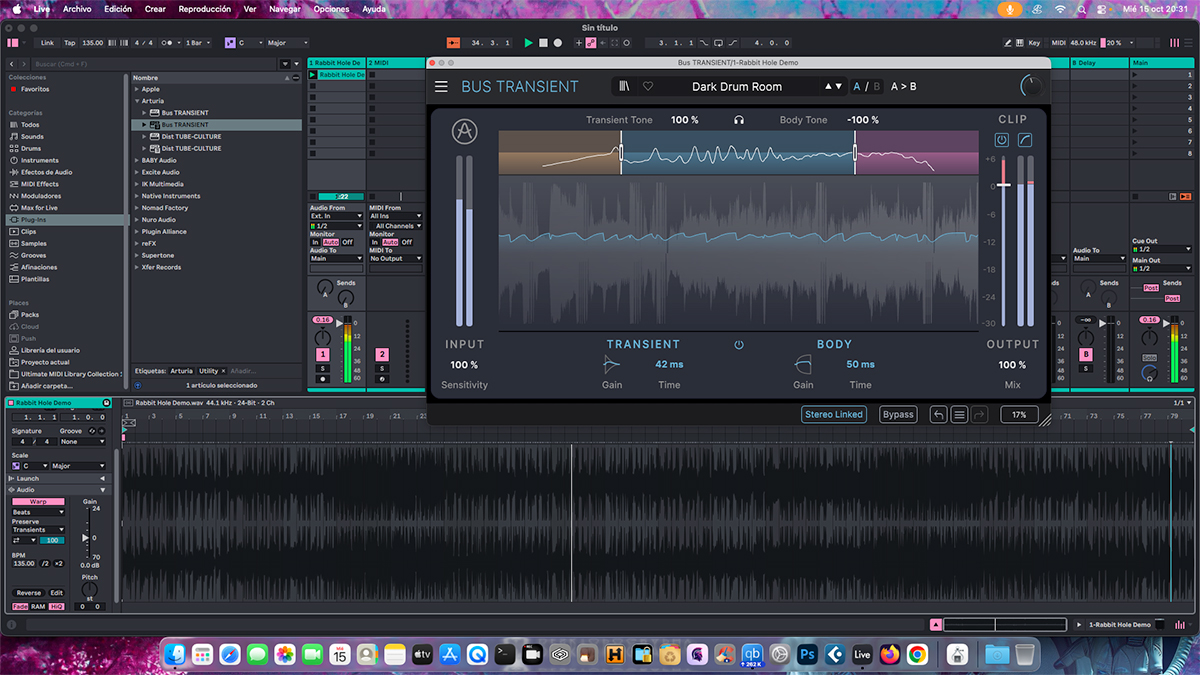Favorite the Dark Drum Room preset
The width and height of the screenshot is (1200, 675).
(x=648, y=87)
